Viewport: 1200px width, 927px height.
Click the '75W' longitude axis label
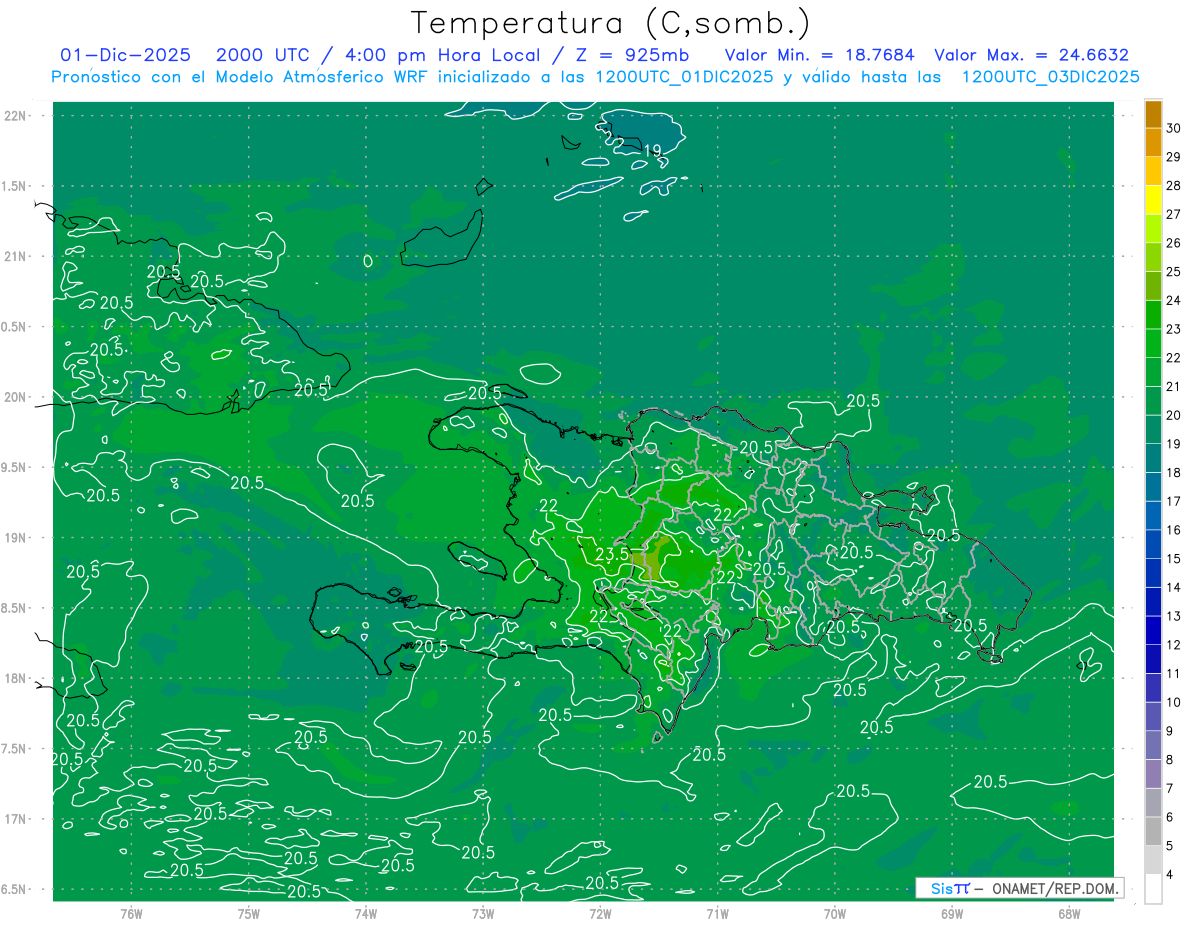pos(249,913)
